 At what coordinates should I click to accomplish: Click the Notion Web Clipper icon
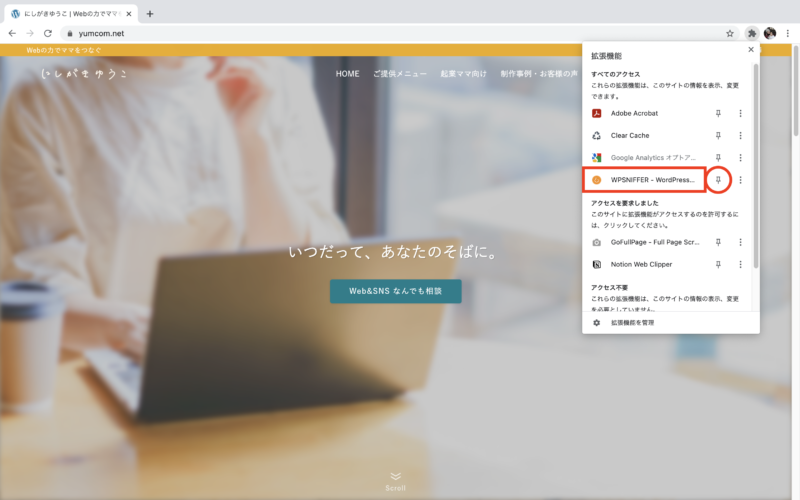click(x=596, y=264)
